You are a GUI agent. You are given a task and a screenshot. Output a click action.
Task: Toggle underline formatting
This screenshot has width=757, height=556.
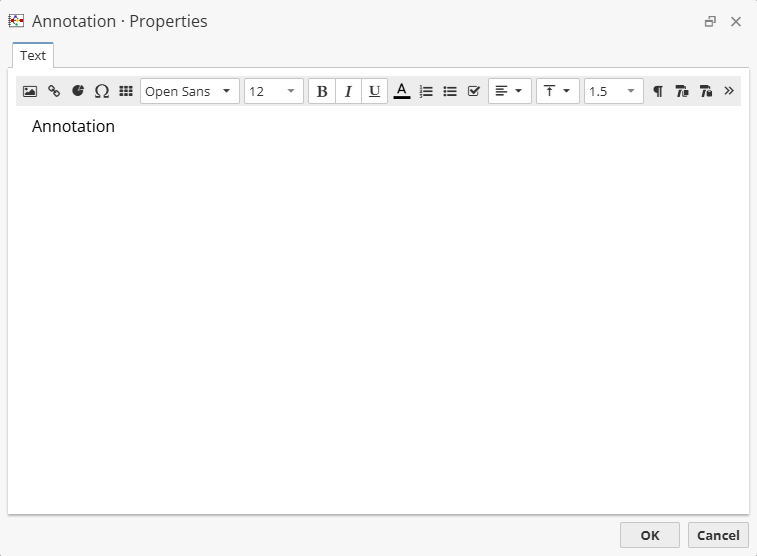(x=374, y=91)
